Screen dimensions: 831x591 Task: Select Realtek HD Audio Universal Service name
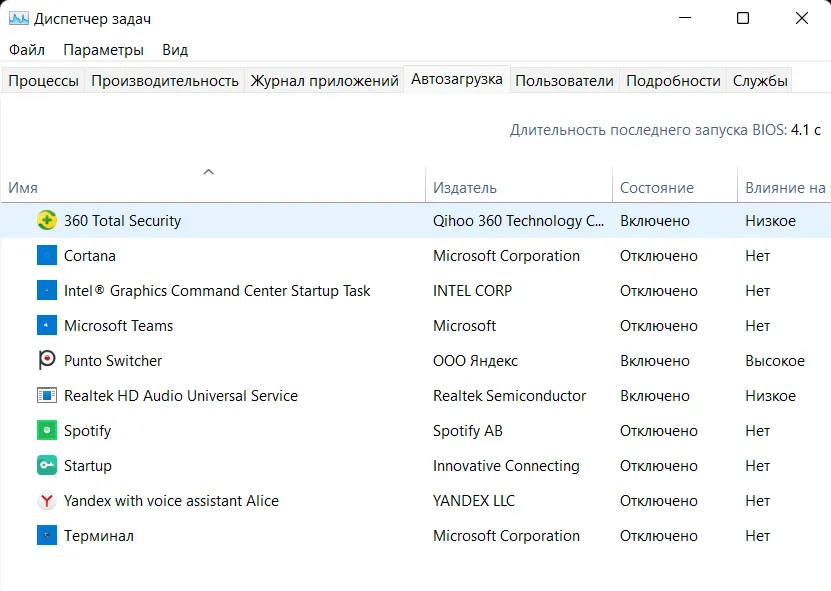181,395
